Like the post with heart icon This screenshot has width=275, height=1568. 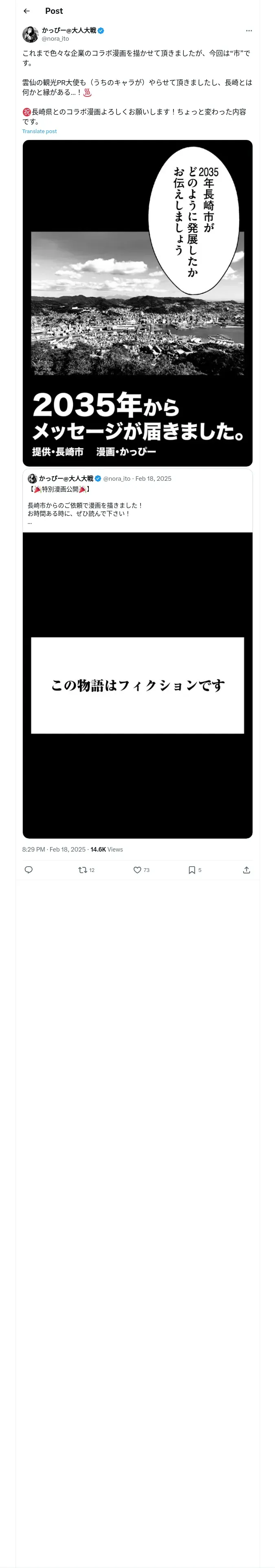coord(141,870)
